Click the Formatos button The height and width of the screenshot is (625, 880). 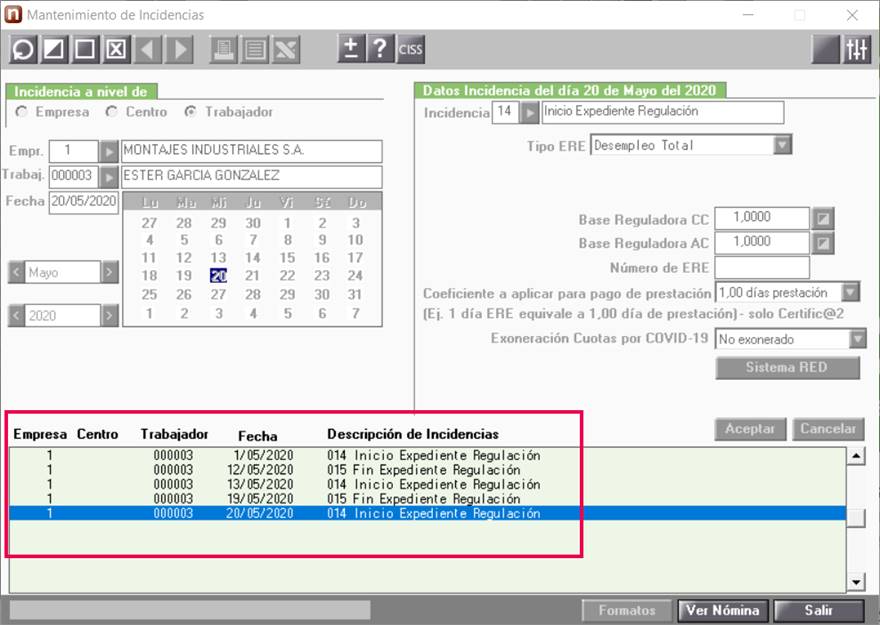[x=627, y=610]
